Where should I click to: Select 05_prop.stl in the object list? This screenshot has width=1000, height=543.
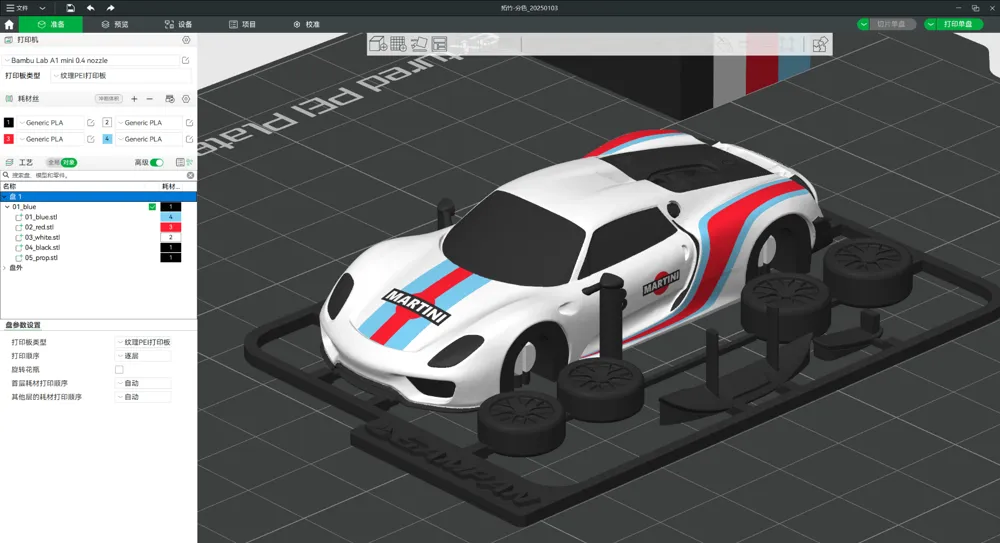(41, 258)
